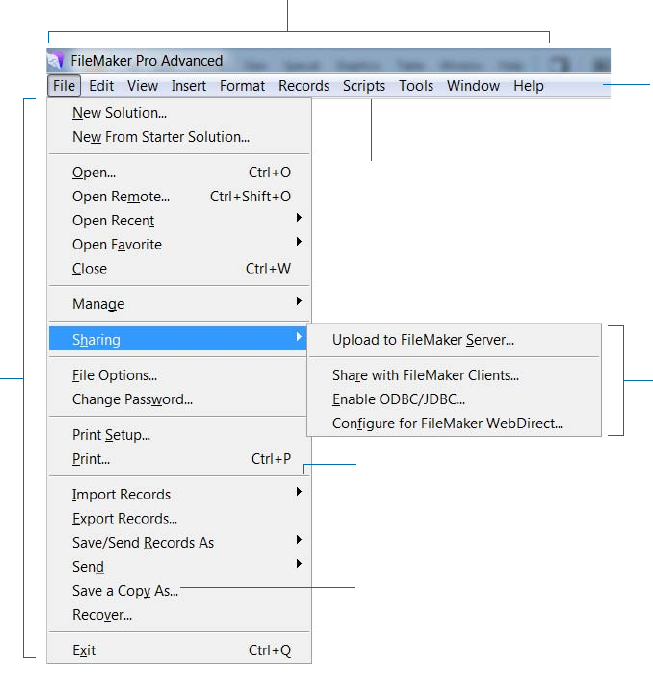
Task: Expand the Manage submenu
Action: click(x=179, y=304)
